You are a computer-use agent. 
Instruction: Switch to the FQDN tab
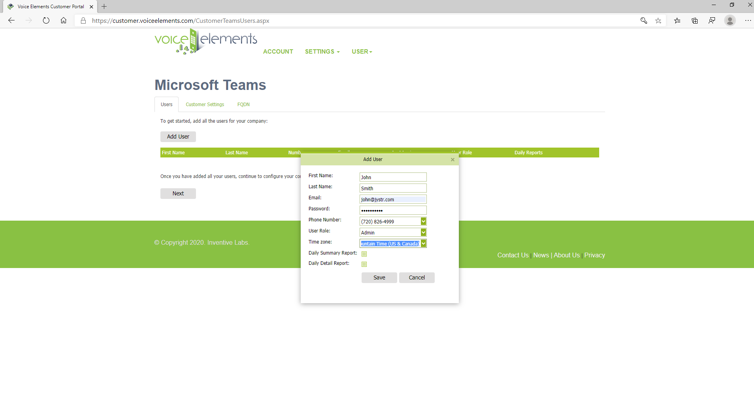tap(243, 104)
